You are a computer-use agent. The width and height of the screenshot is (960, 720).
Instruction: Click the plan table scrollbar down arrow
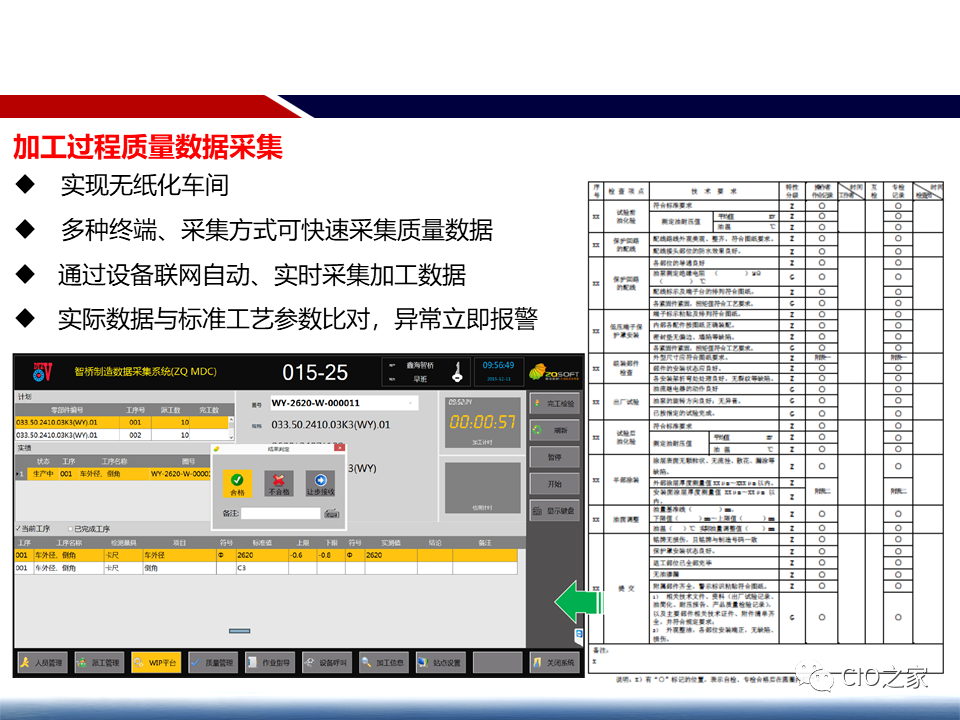[x=231, y=437]
